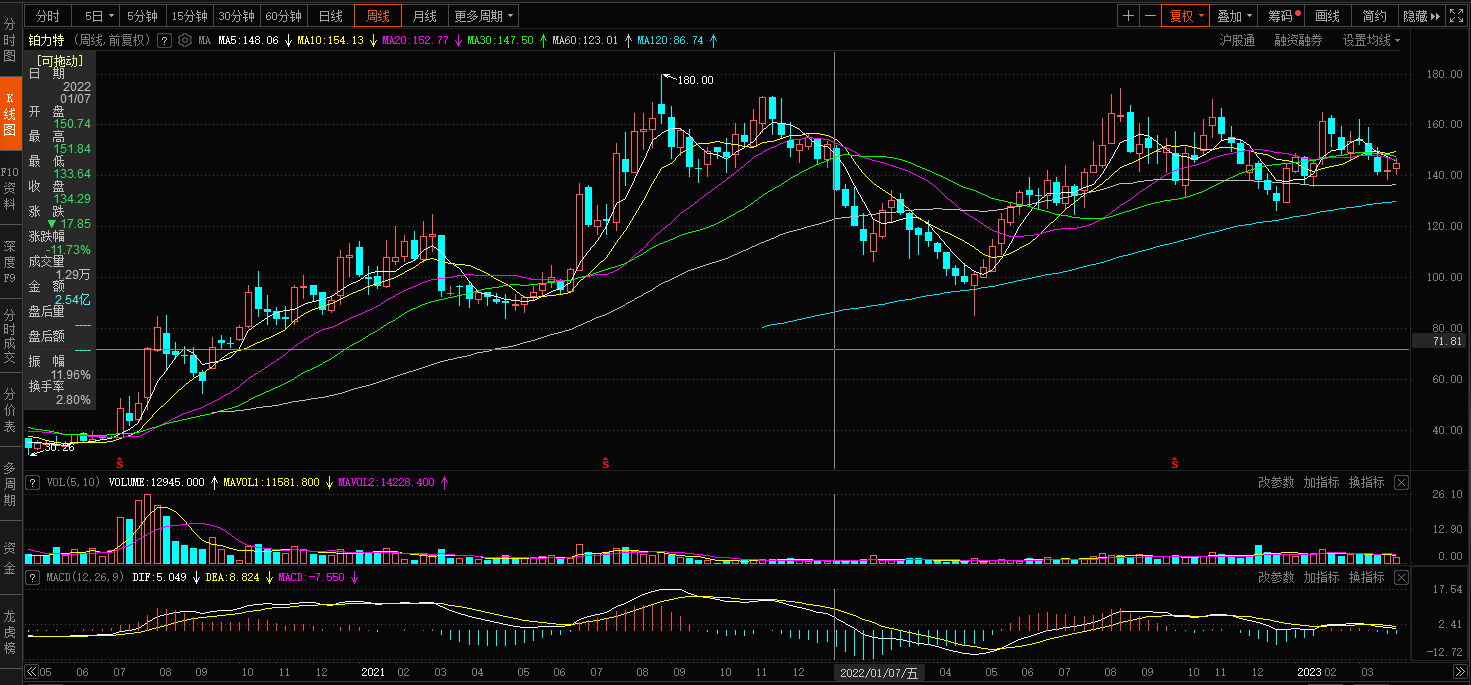Click the zoom in plus icon

click(x=1129, y=16)
